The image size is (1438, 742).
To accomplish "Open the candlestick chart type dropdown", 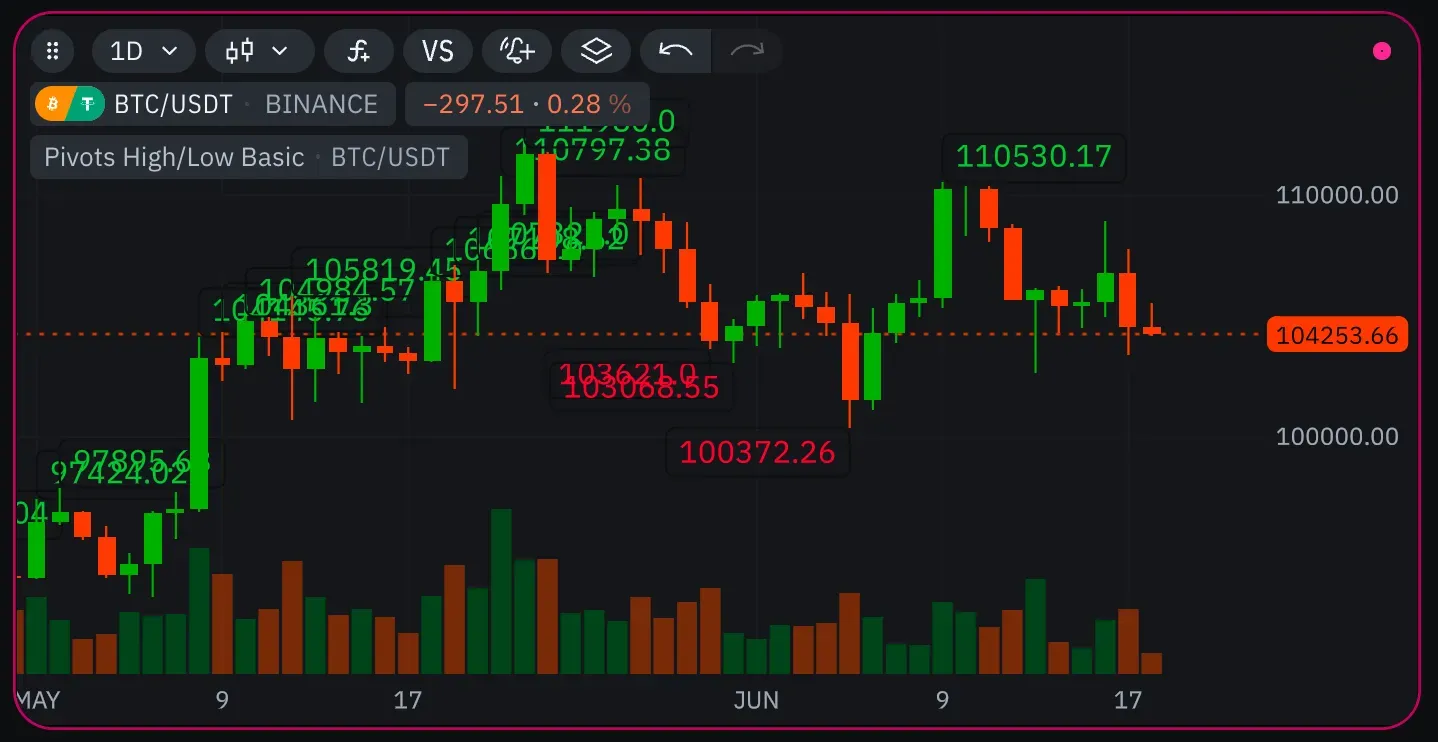I will pos(260,50).
